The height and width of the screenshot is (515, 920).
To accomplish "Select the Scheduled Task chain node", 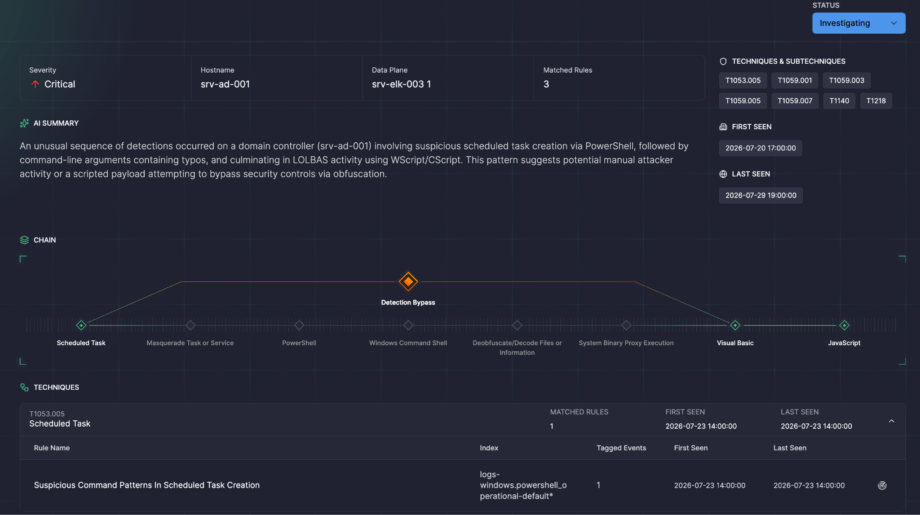I will pos(81,325).
